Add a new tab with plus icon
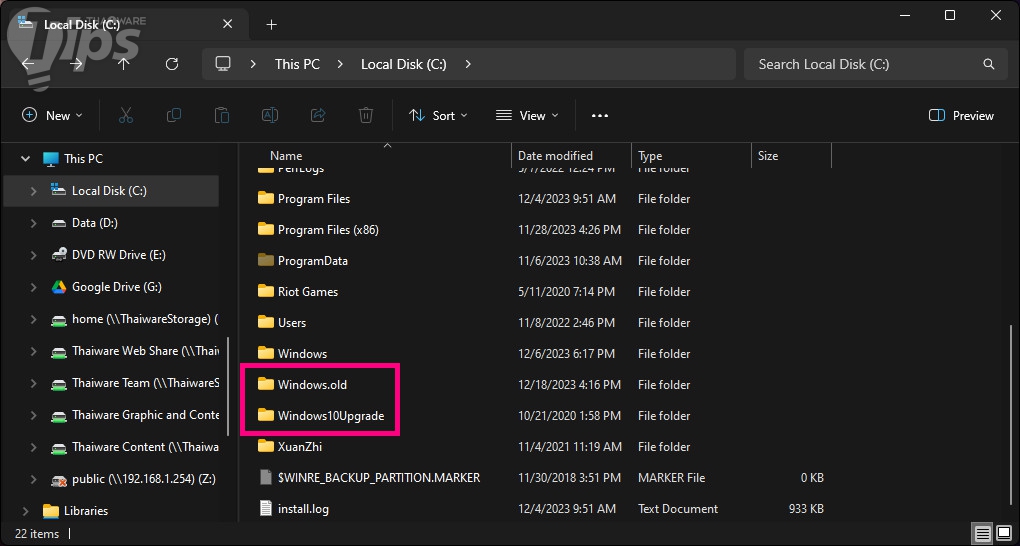1020x546 pixels. pyautogui.click(x=272, y=25)
